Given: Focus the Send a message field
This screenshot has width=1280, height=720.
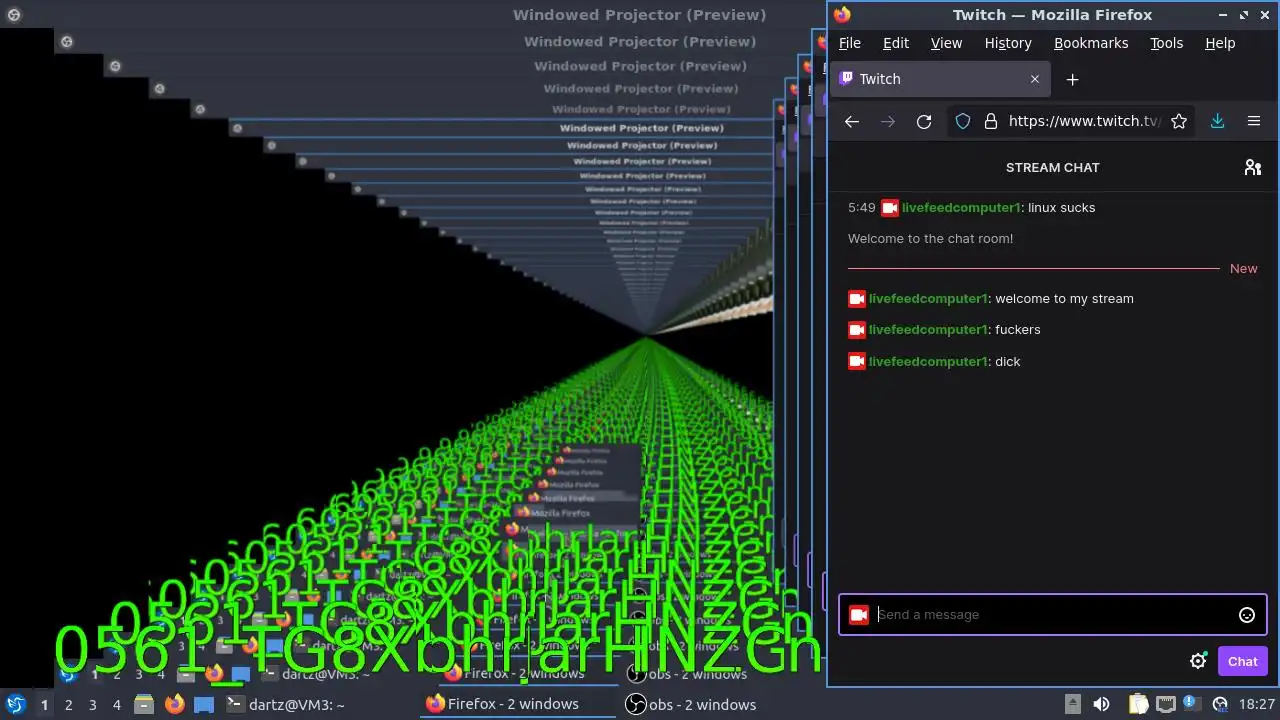Looking at the screenshot, I should [1053, 615].
